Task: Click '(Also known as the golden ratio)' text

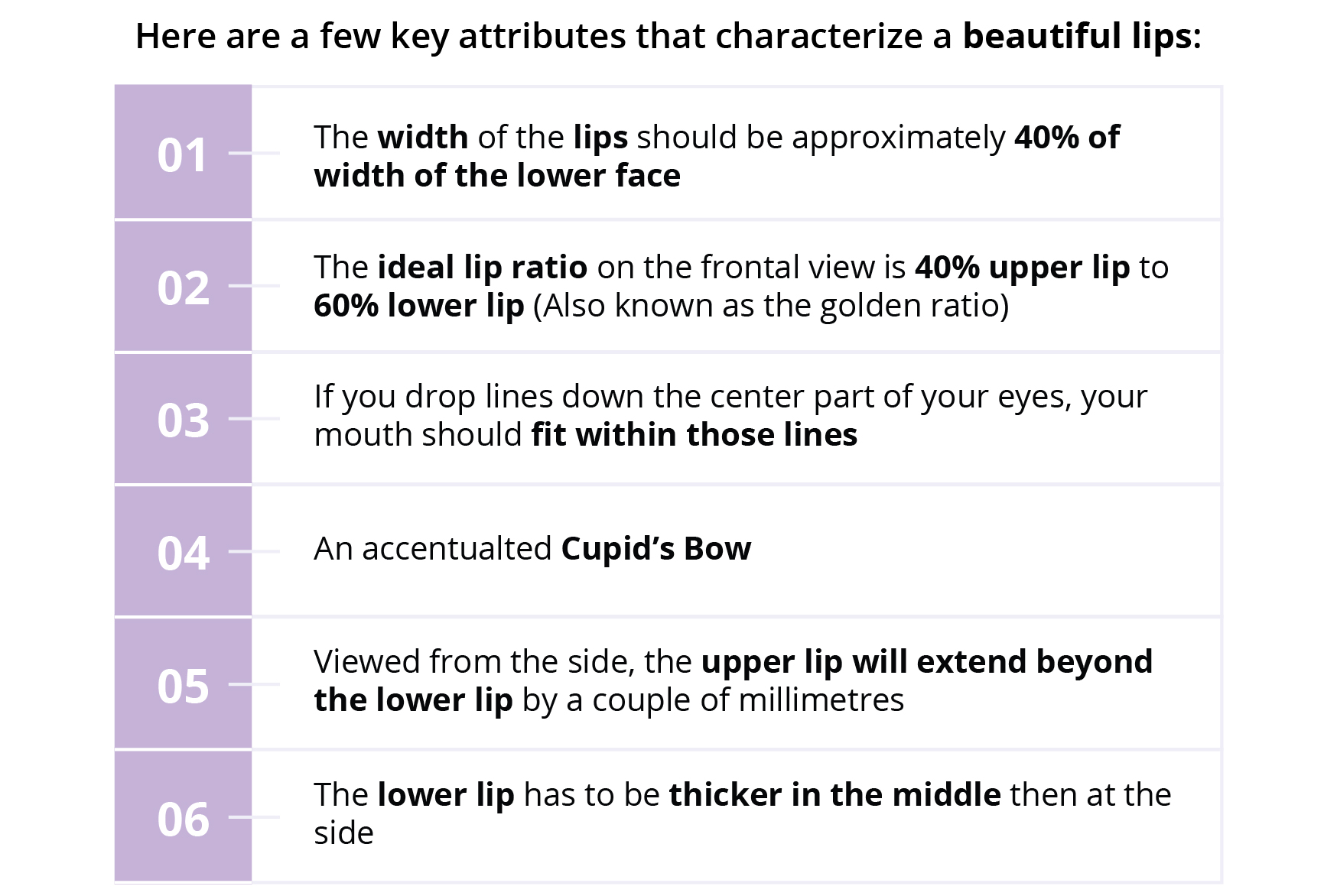Action: click(771, 307)
